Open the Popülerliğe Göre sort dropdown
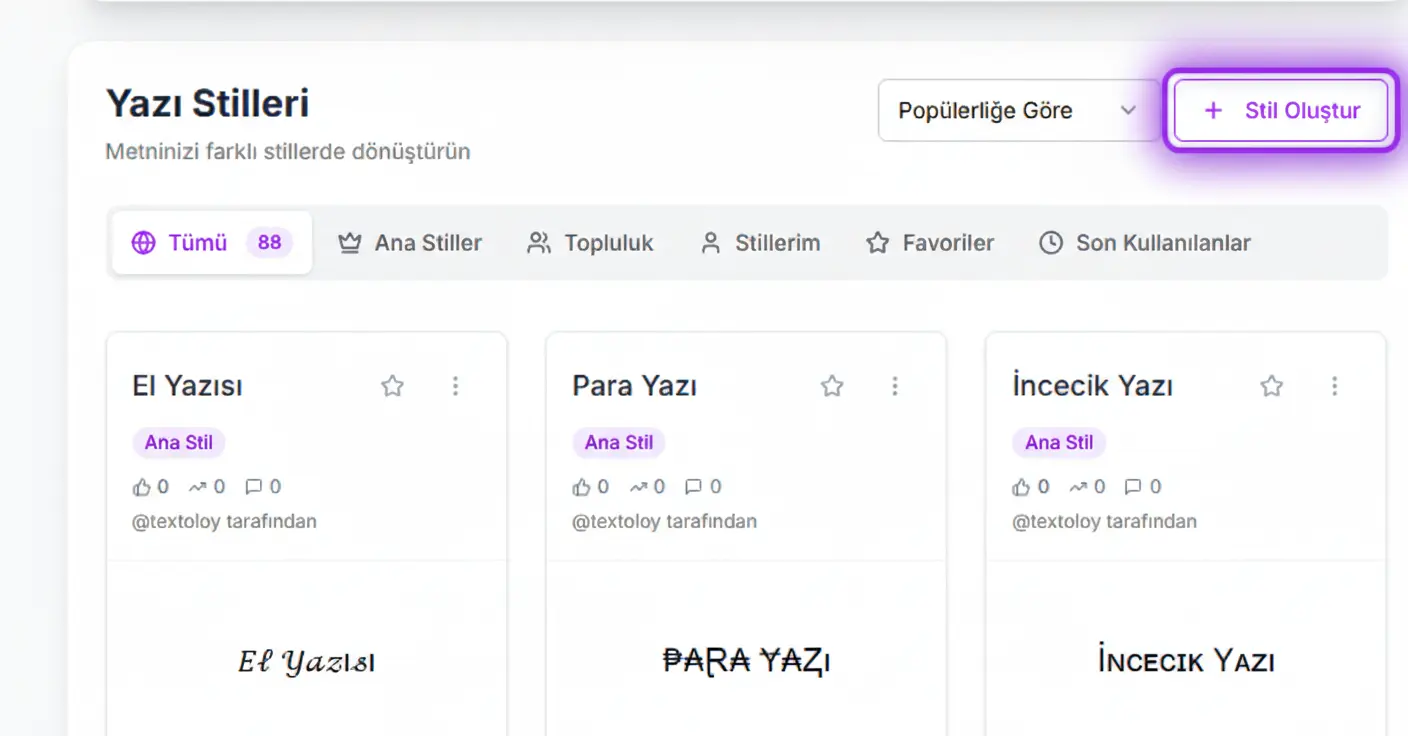 [1018, 110]
